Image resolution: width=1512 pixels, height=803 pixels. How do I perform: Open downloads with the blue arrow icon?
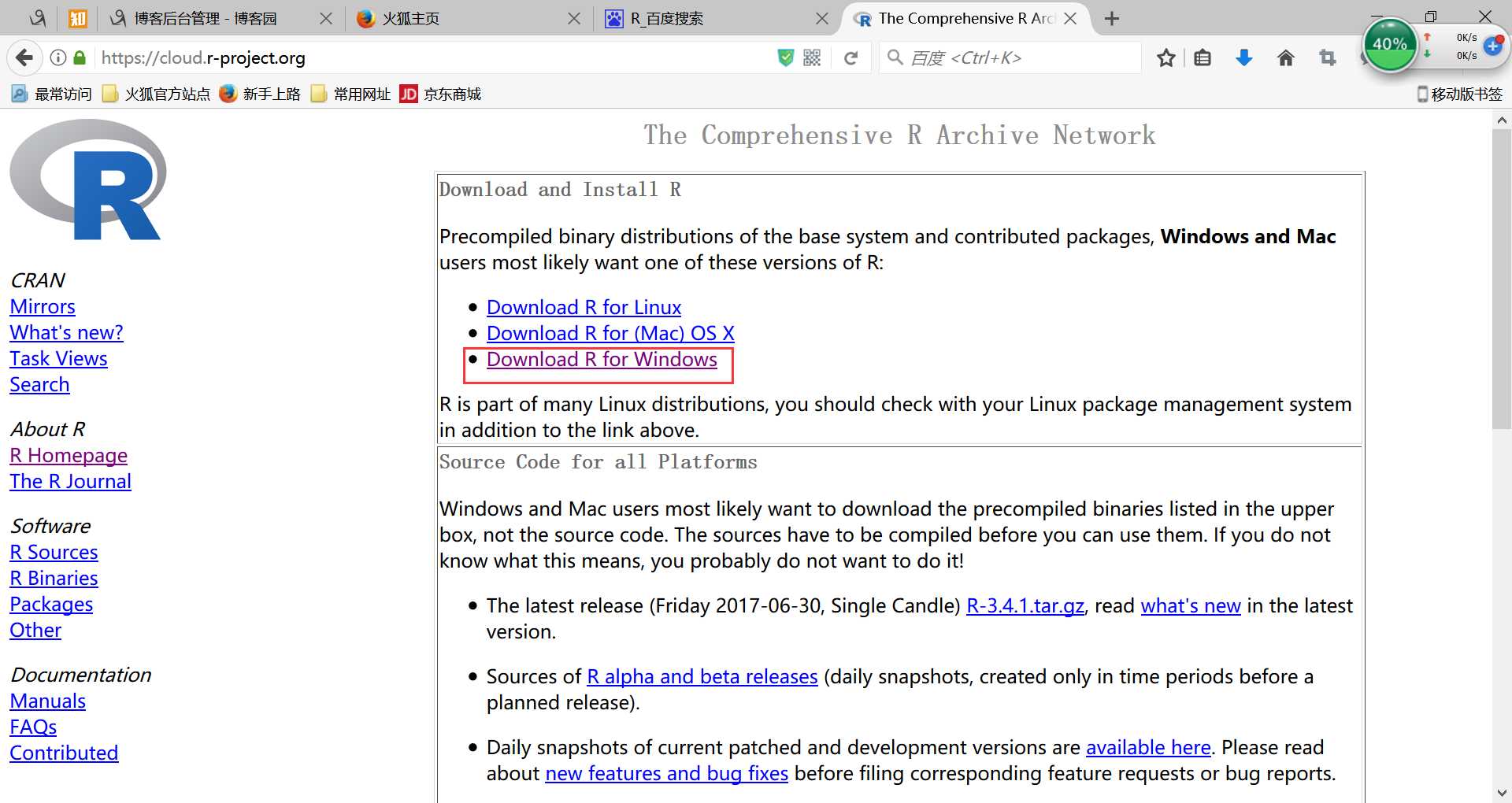[x=1244, y=57]
